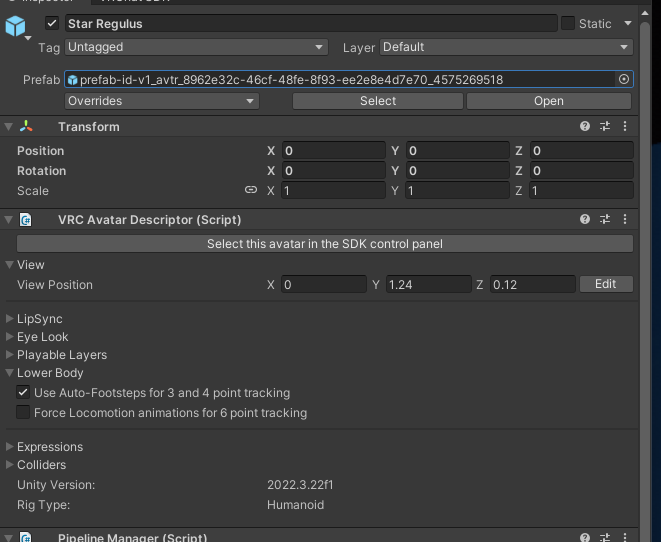Image resolution: width=661 pixels, height=542 pixels.
Task: Open VRC Avatar Descriptor presets
Action: click(x=605, y=219)
